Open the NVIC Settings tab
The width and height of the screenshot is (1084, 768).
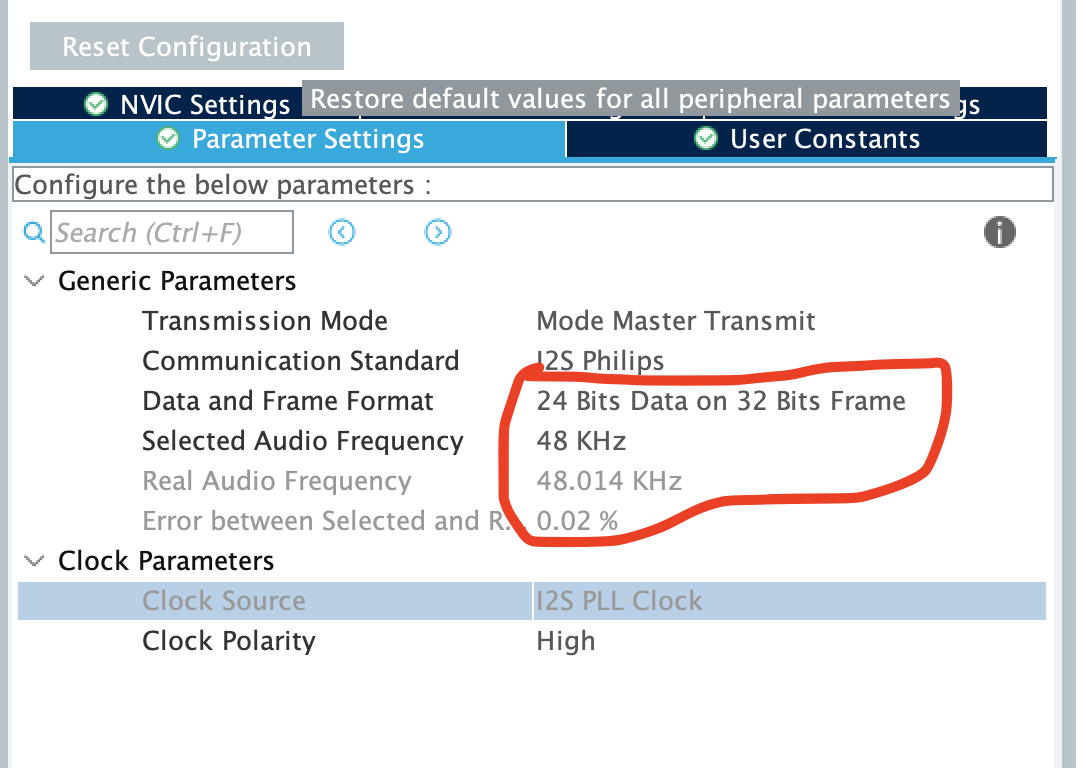pyautogui.click(x=205, y=104)
